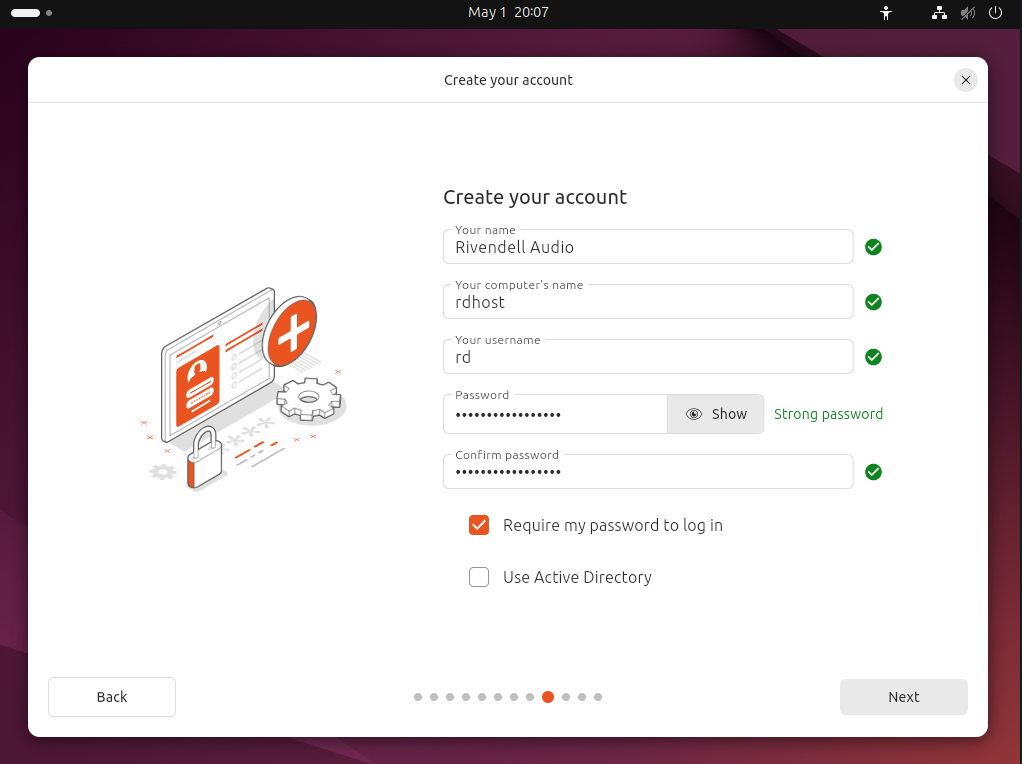Show the password with the eye button
Screen dimensions: 1022x764
[715, 414]
